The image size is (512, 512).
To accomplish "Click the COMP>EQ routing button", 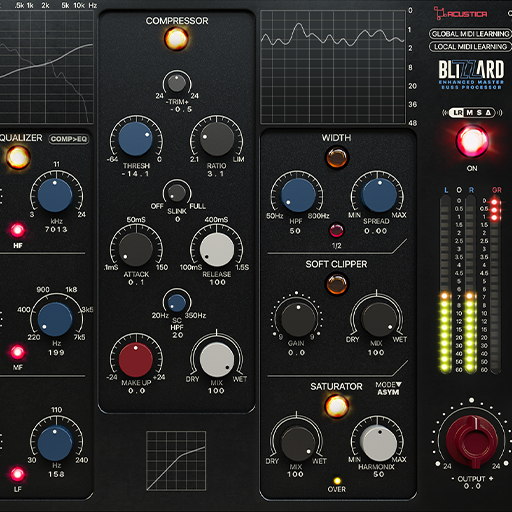I will (69, 139).
